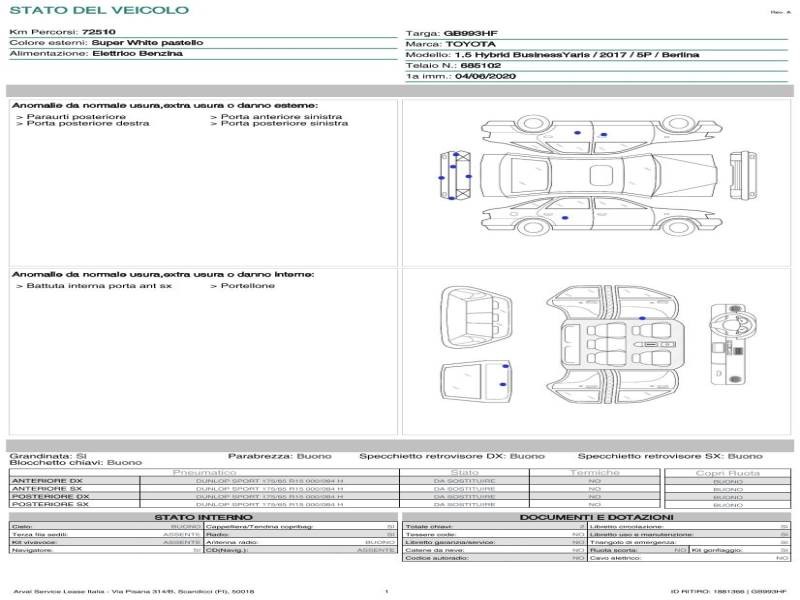Click the tailgate diagram with two blue markers

point(476,383)
